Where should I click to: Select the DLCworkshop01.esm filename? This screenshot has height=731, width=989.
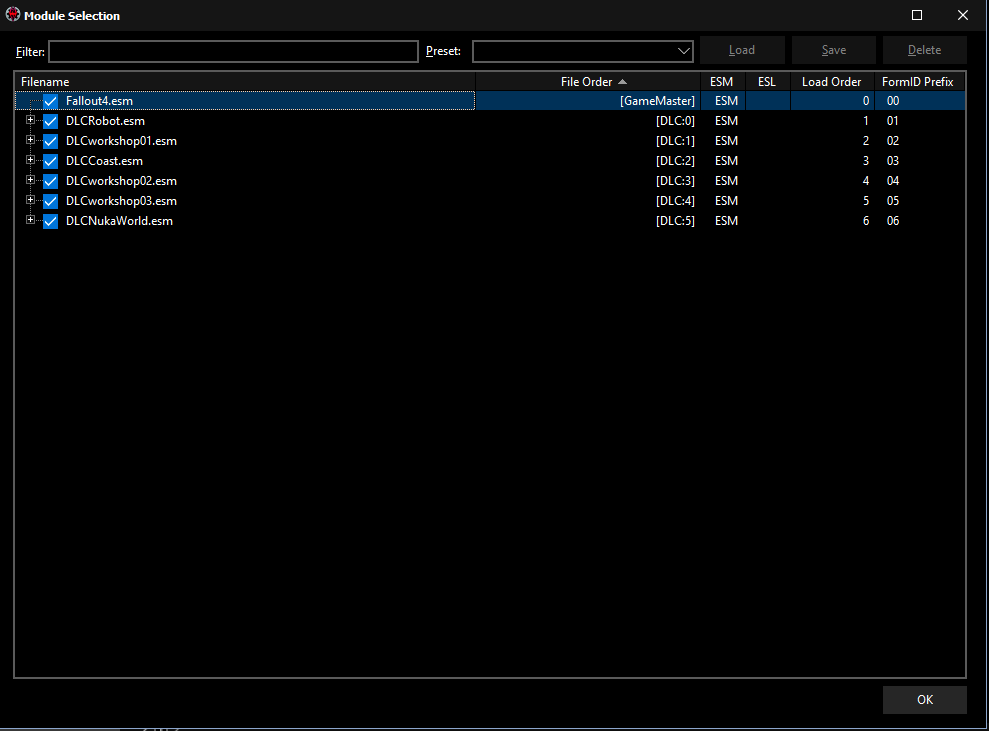[x=121, y=141]
